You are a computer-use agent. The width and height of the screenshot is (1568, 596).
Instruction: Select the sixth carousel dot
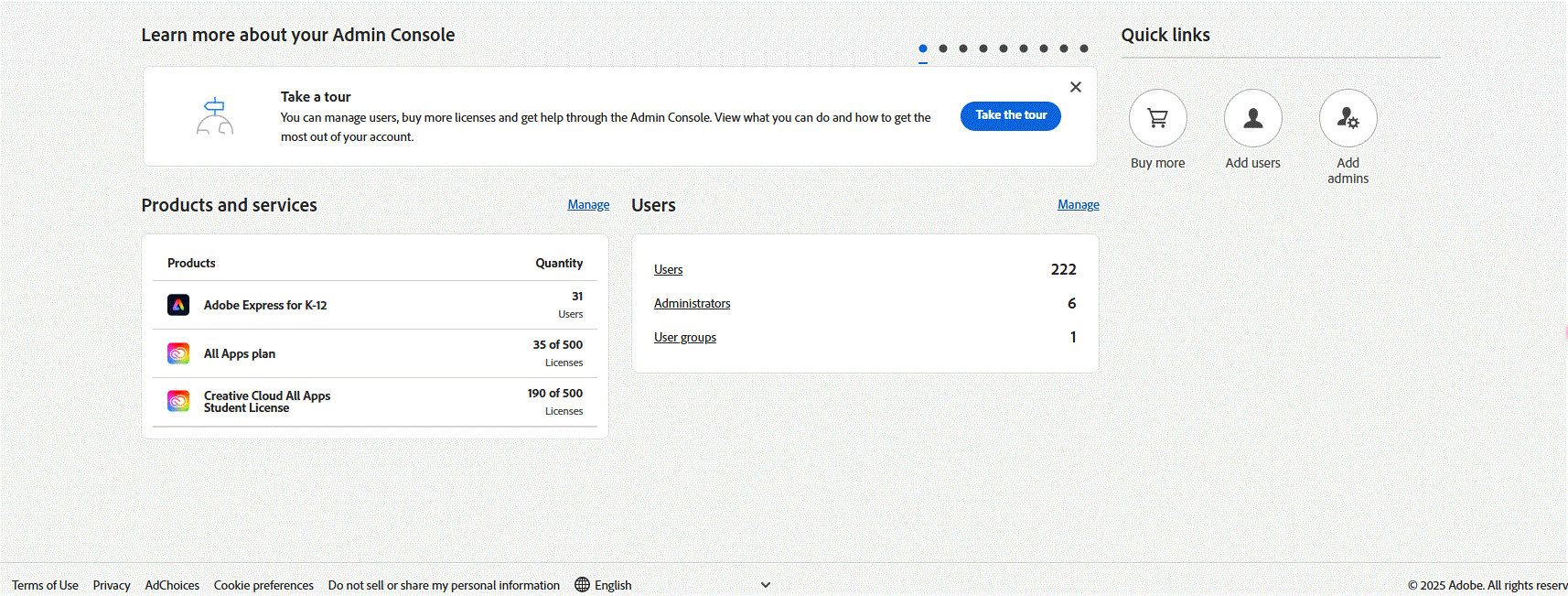click(x=1024, y=49)
